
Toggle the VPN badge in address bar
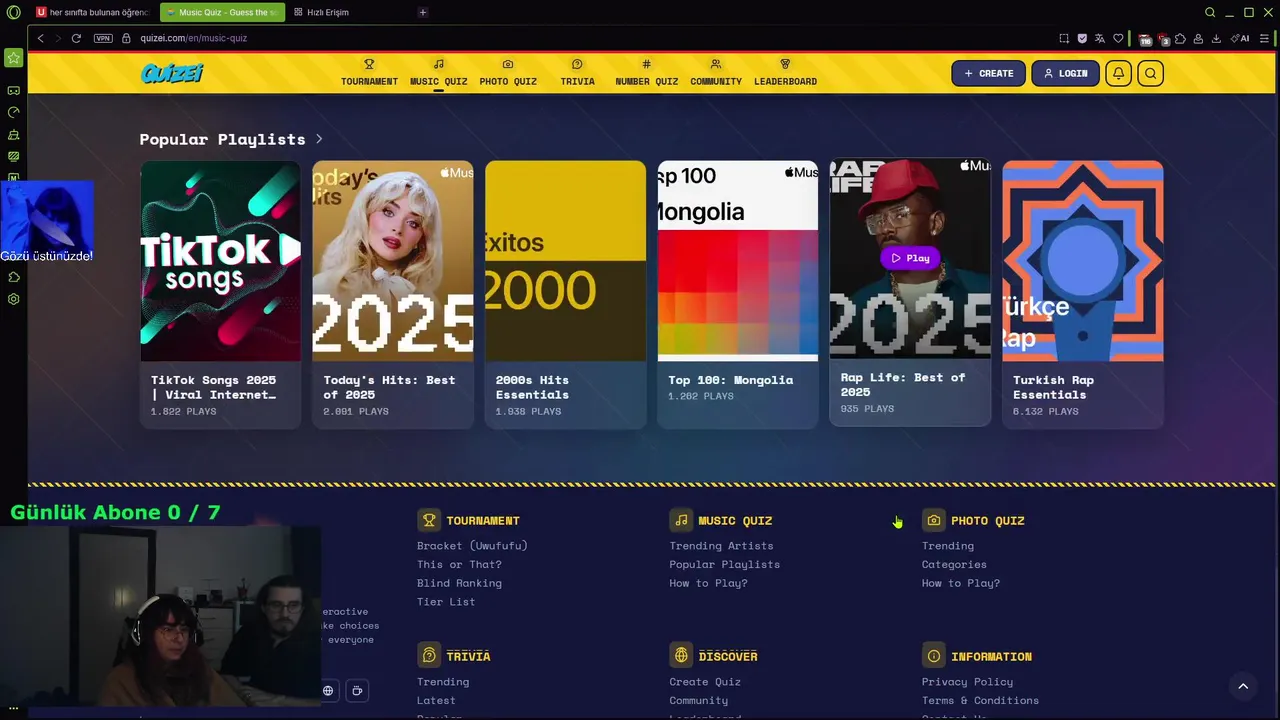click(x=103, y=38)
